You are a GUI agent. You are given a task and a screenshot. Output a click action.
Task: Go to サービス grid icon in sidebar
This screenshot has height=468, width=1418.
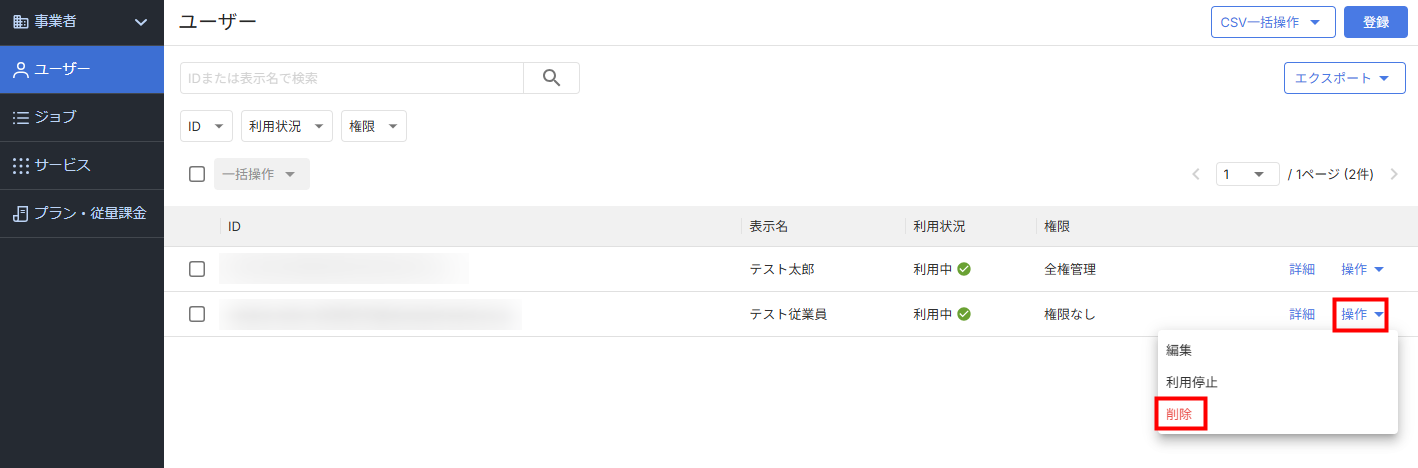pos(20,165)
